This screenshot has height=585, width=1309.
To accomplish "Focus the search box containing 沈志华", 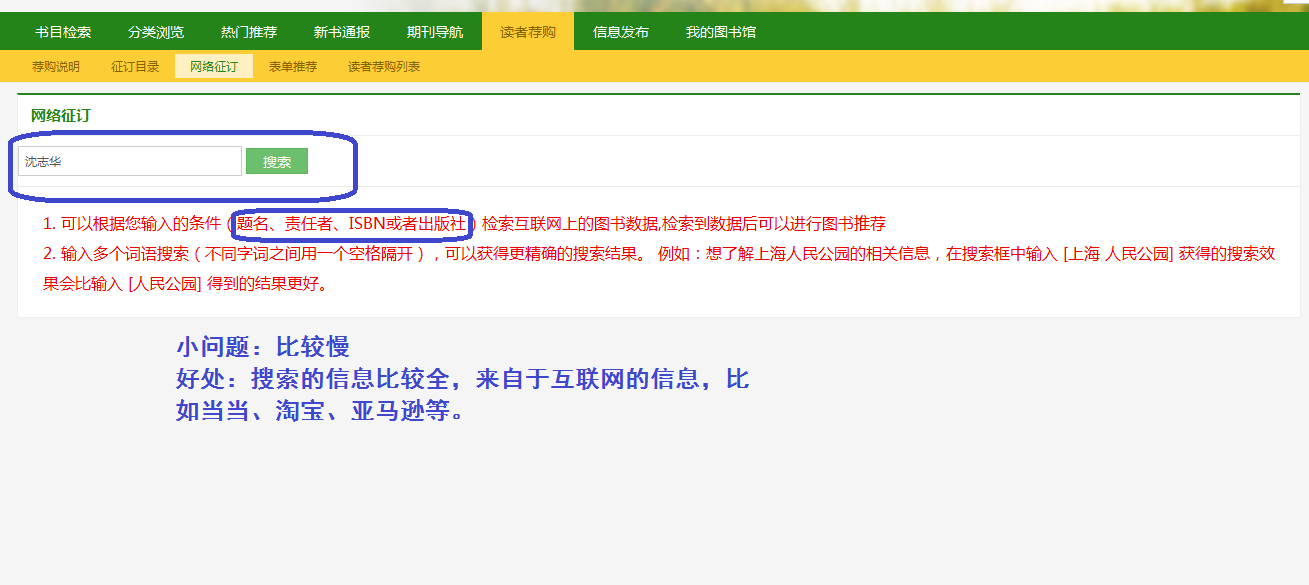I will coord(130,161).
